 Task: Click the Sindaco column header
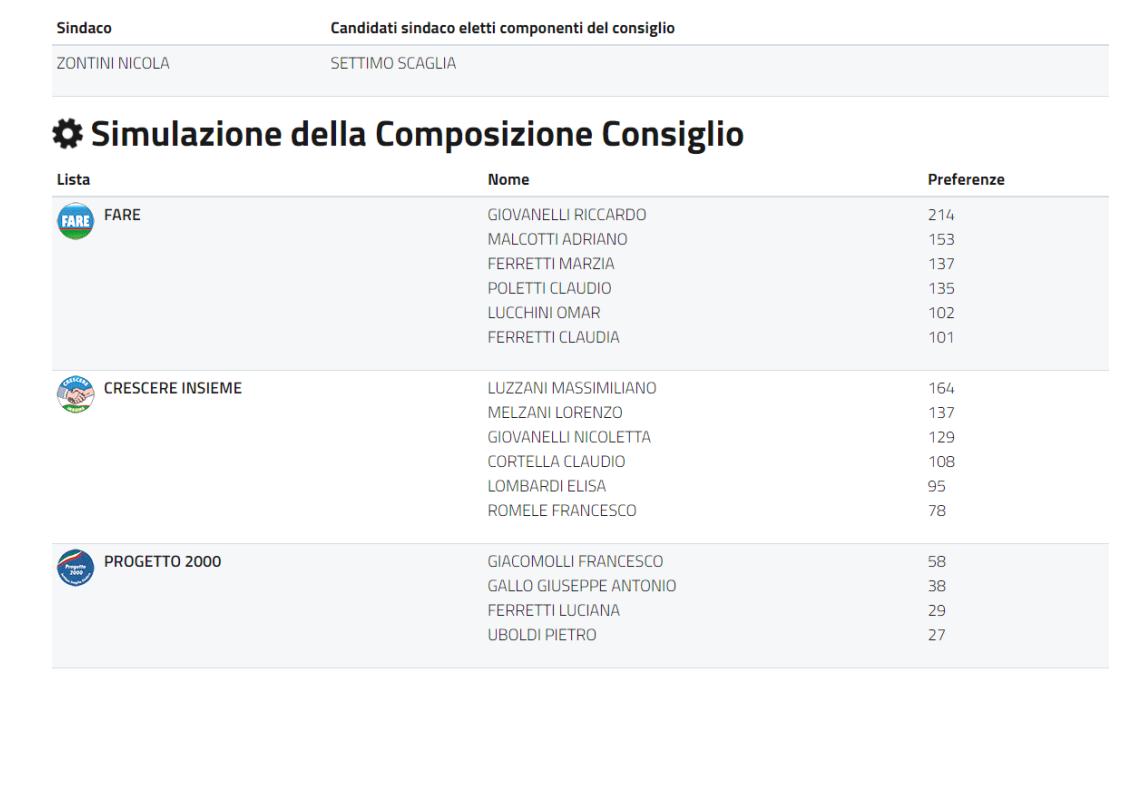pyautogui.click(x=84, y=28)
